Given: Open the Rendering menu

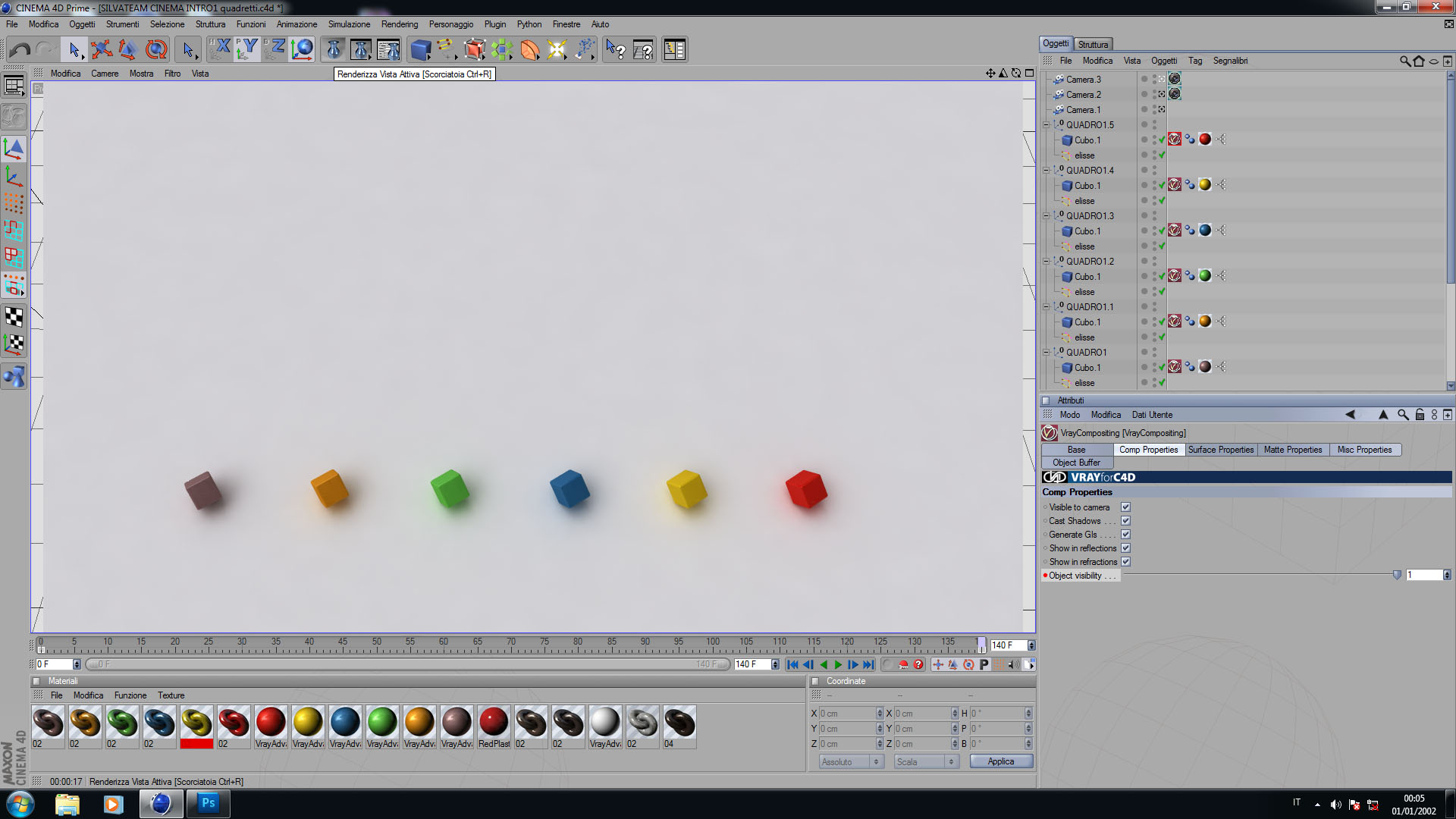Looking at the screenshot, I should [x=399, y=24].
